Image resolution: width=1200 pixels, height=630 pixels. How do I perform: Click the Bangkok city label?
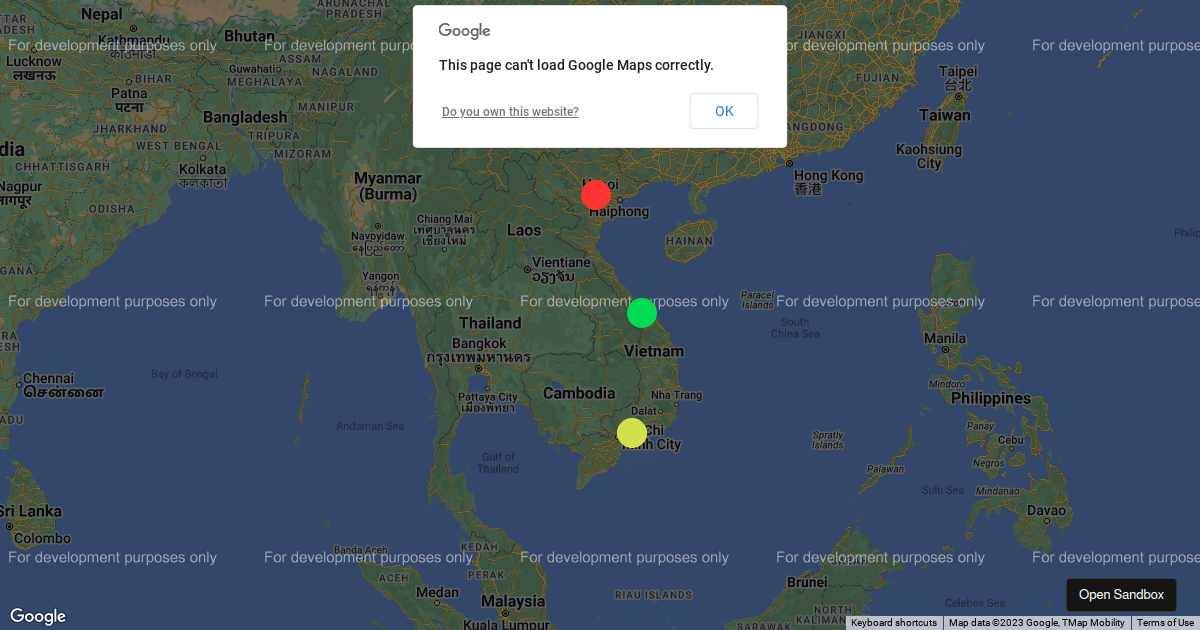[480, 342]
